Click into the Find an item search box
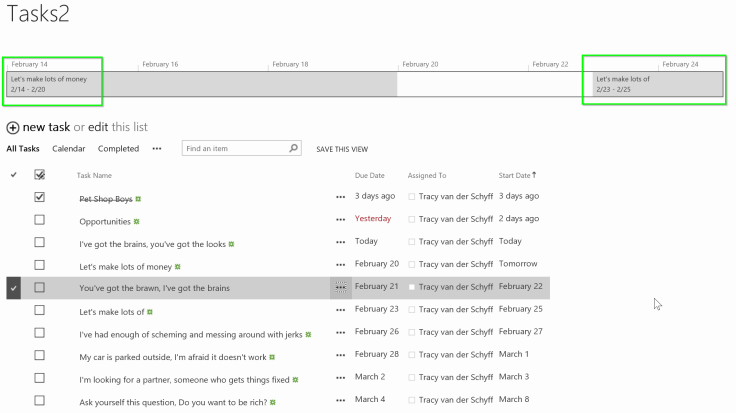The image size is (736, 413). pos(234,148)
